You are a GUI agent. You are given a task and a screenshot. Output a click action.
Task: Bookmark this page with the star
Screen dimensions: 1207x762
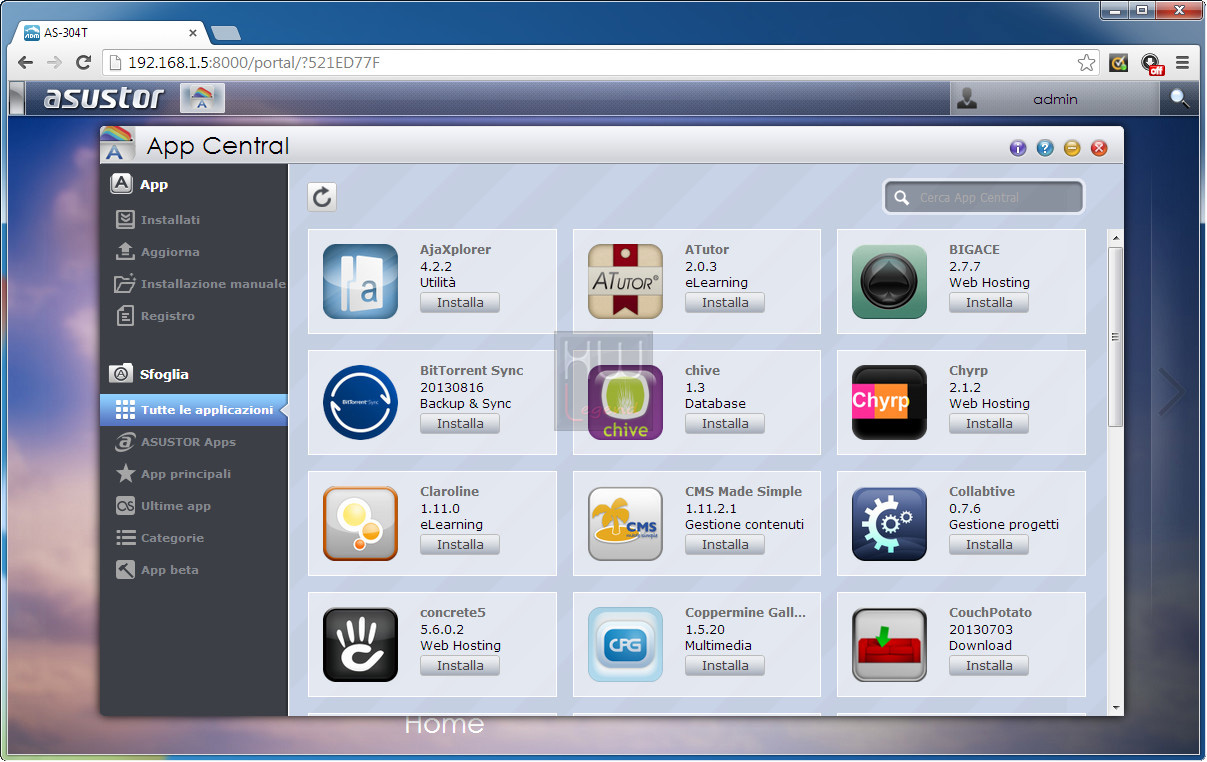click(x=1086, y=63)
